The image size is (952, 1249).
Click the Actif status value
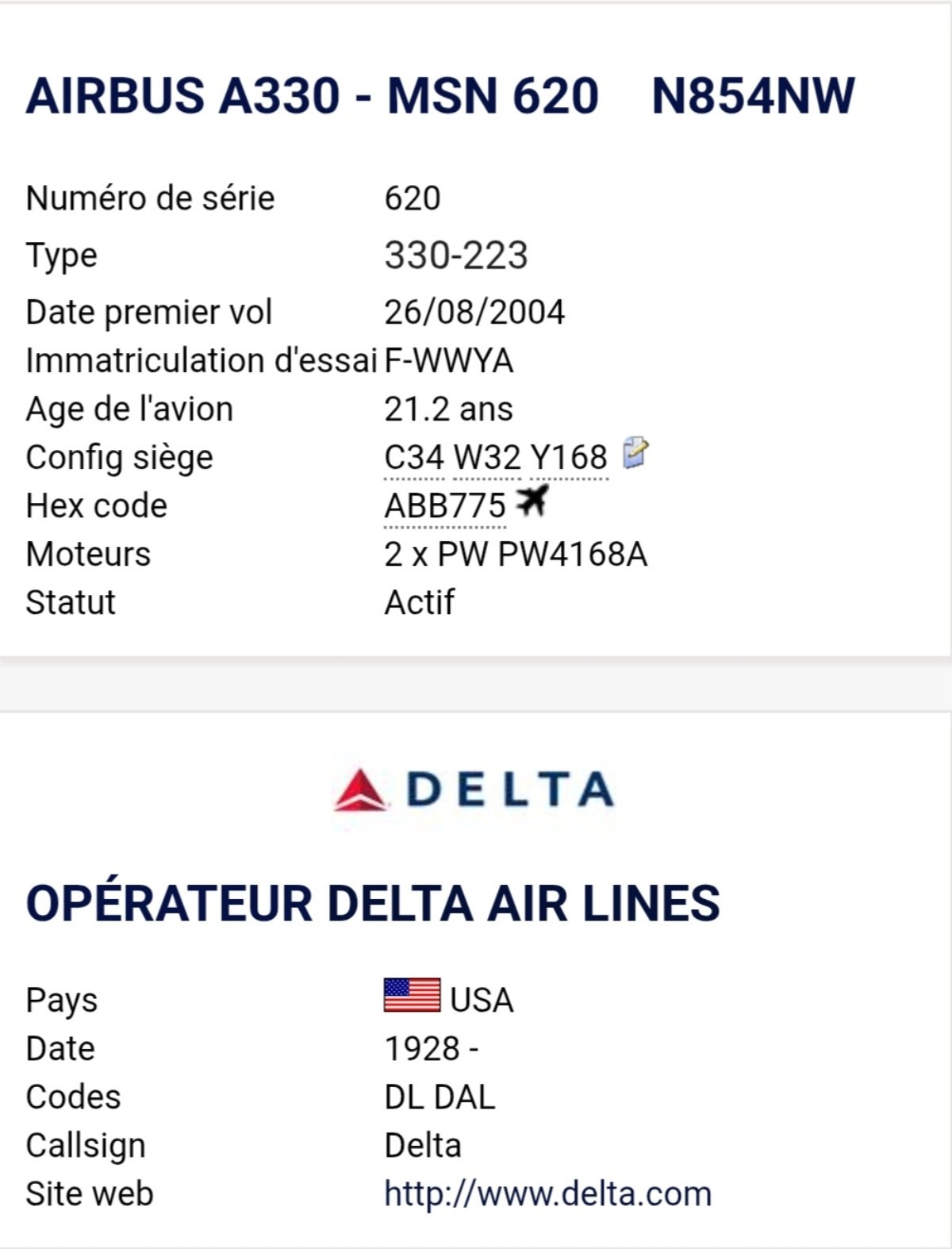tap(419, 603)
